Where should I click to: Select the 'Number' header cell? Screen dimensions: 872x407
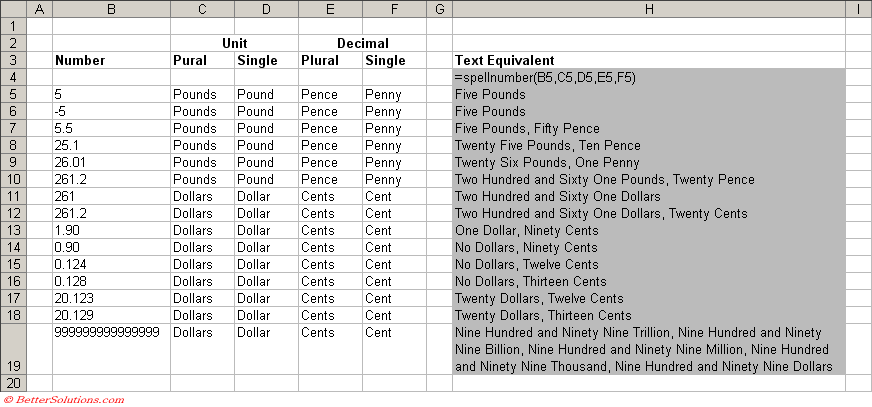tap(110, 60)
